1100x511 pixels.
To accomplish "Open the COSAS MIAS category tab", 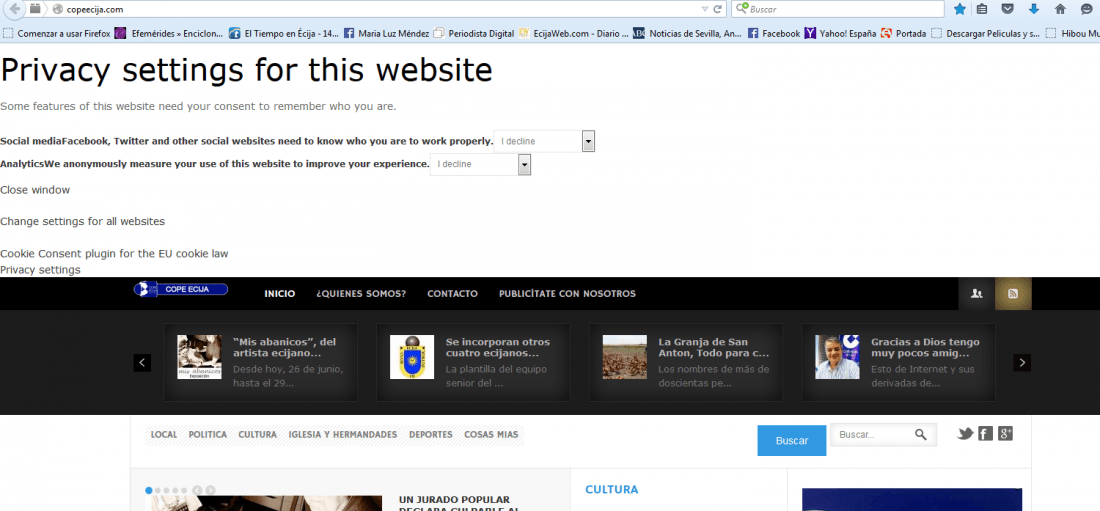I will [491, 435].
